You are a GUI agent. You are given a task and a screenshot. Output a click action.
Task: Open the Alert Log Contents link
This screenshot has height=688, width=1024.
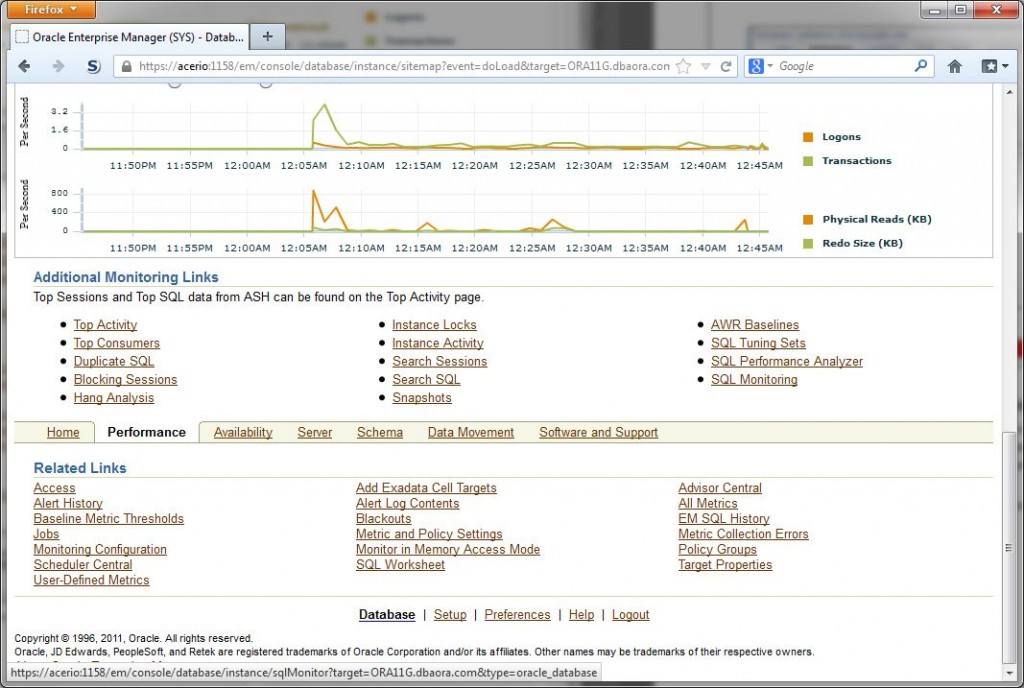(x=407, y=503)
